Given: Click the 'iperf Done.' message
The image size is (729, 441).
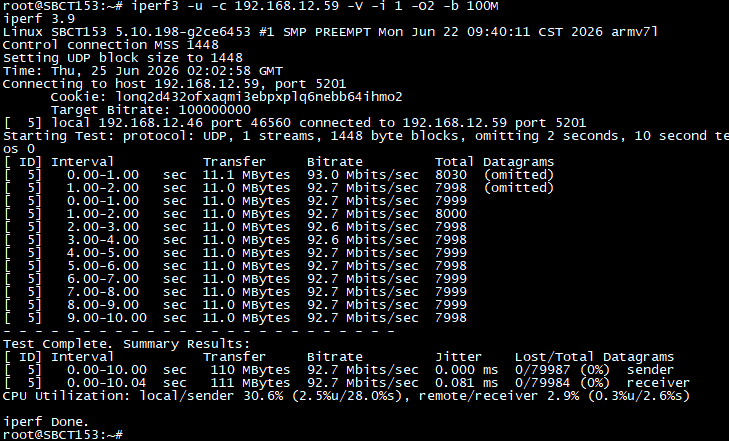Looking at the screenshot, I should click(x=46, y=422).
